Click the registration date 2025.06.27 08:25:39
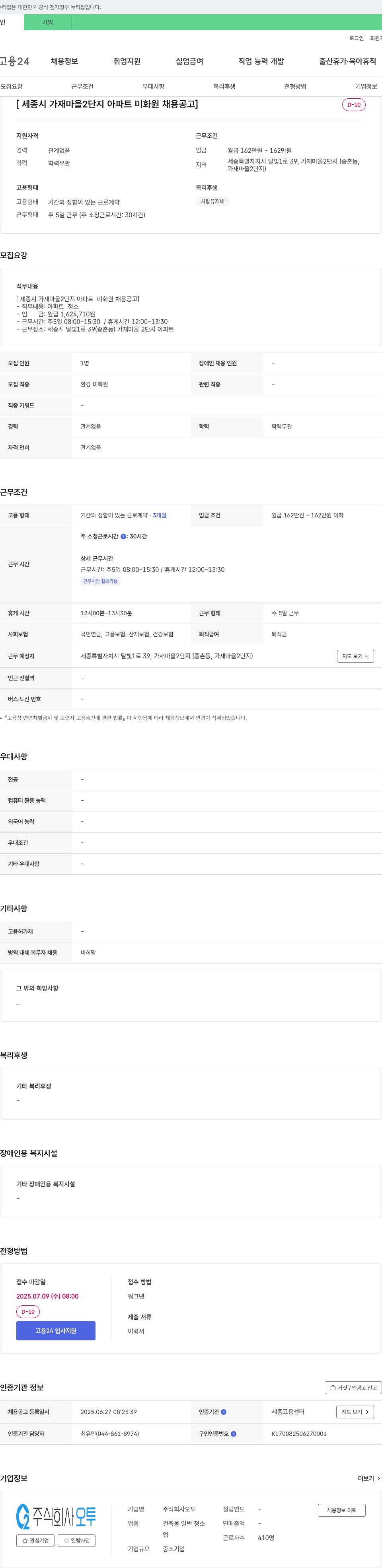 [108, 1412]
